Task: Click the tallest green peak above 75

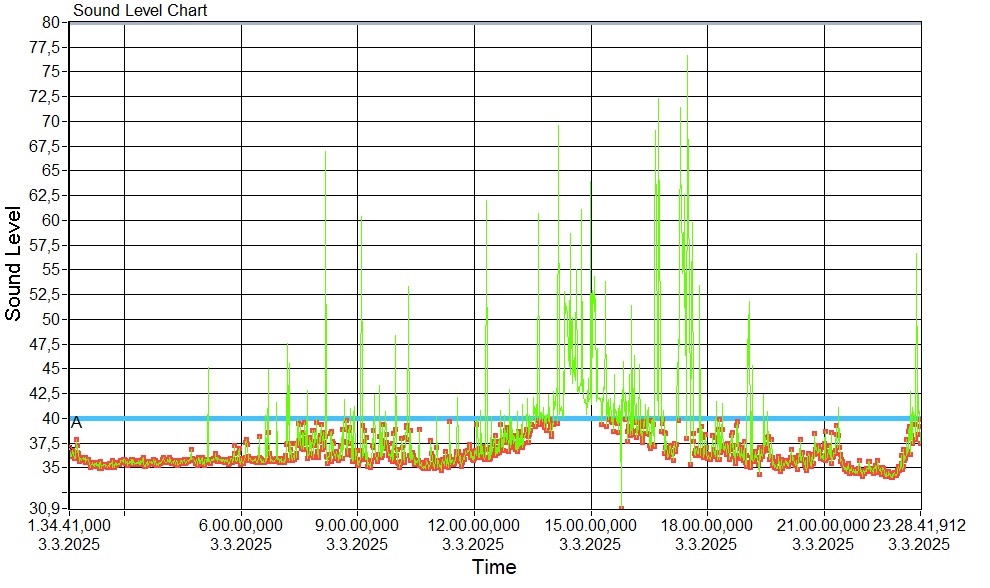Action: [x=687, y=57]
